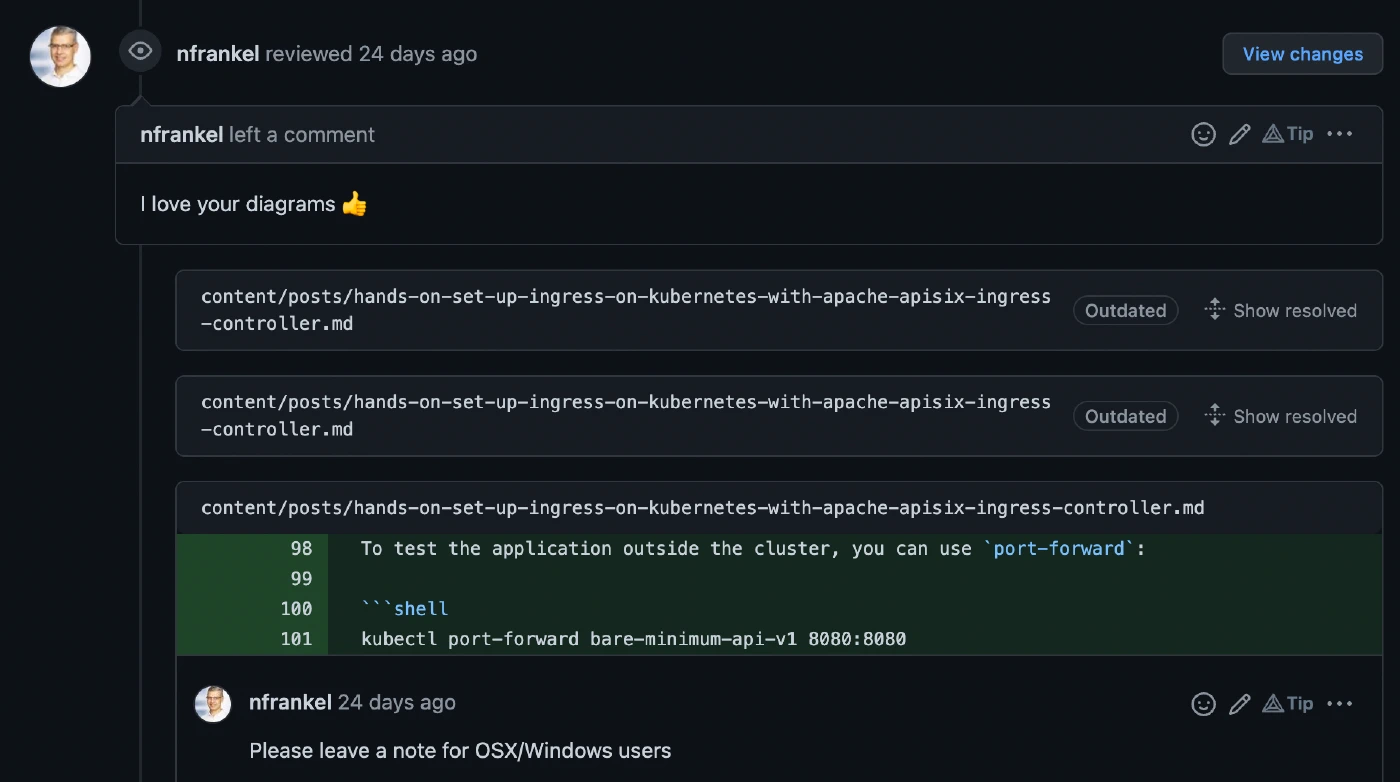Image resolution: width=1400 pixels, height=782 pixels.
Task: Click line number 99 in the diff
Action: point(301,578)
